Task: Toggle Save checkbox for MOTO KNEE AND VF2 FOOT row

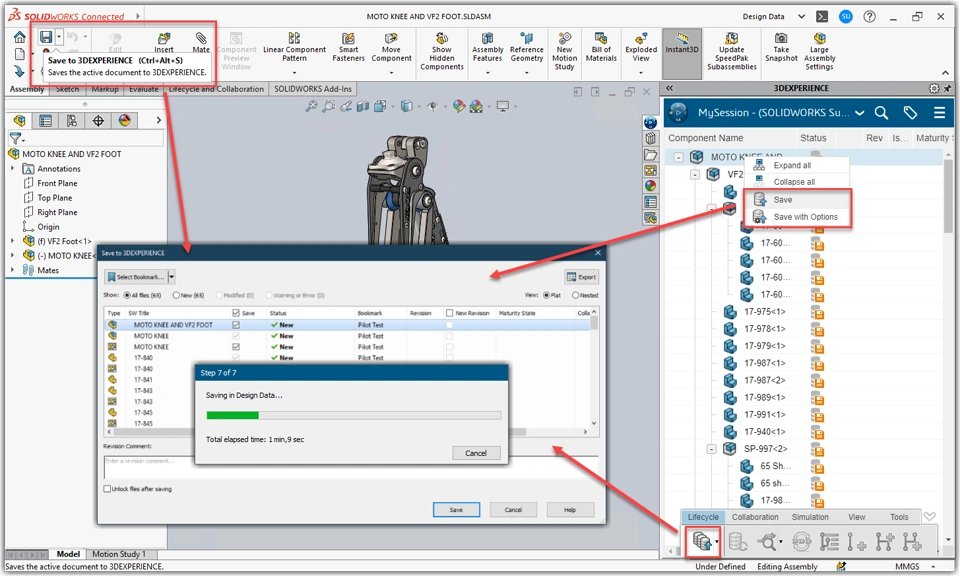Action: tap(236, 325)
